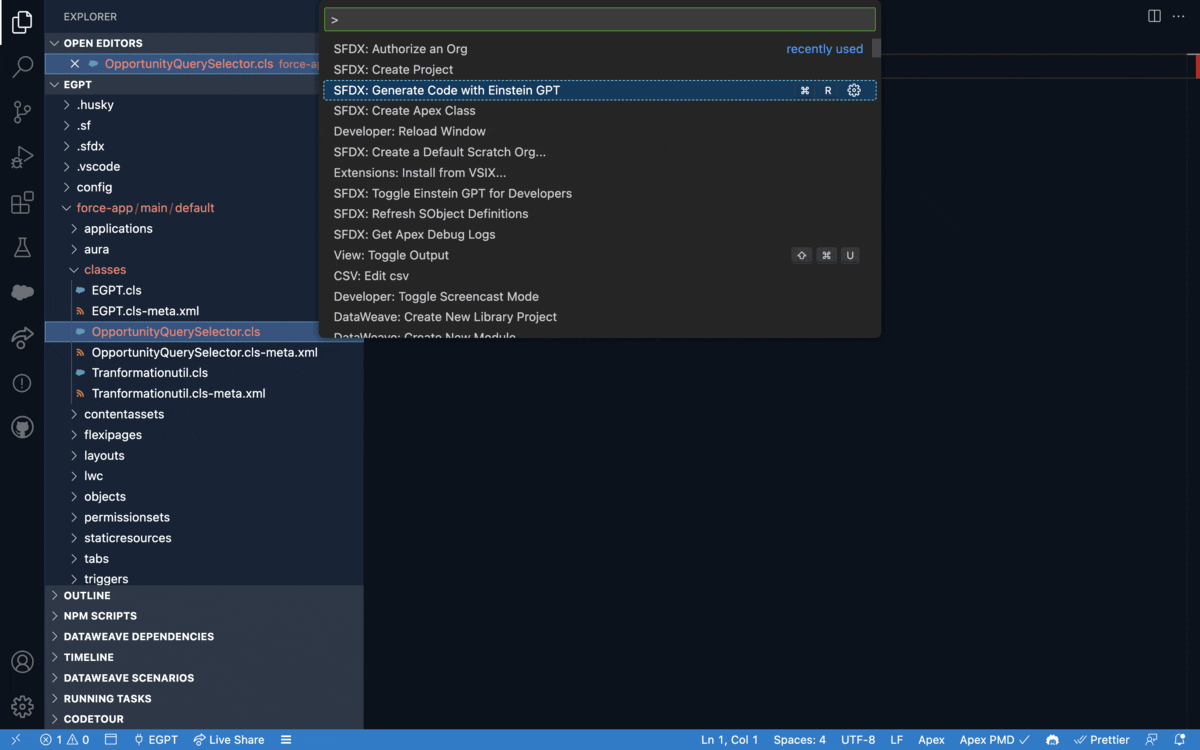Screen dimensions: 1200x750
Task: Expand the DataWeave Scenarios section
Action: [x=204, y=678]
